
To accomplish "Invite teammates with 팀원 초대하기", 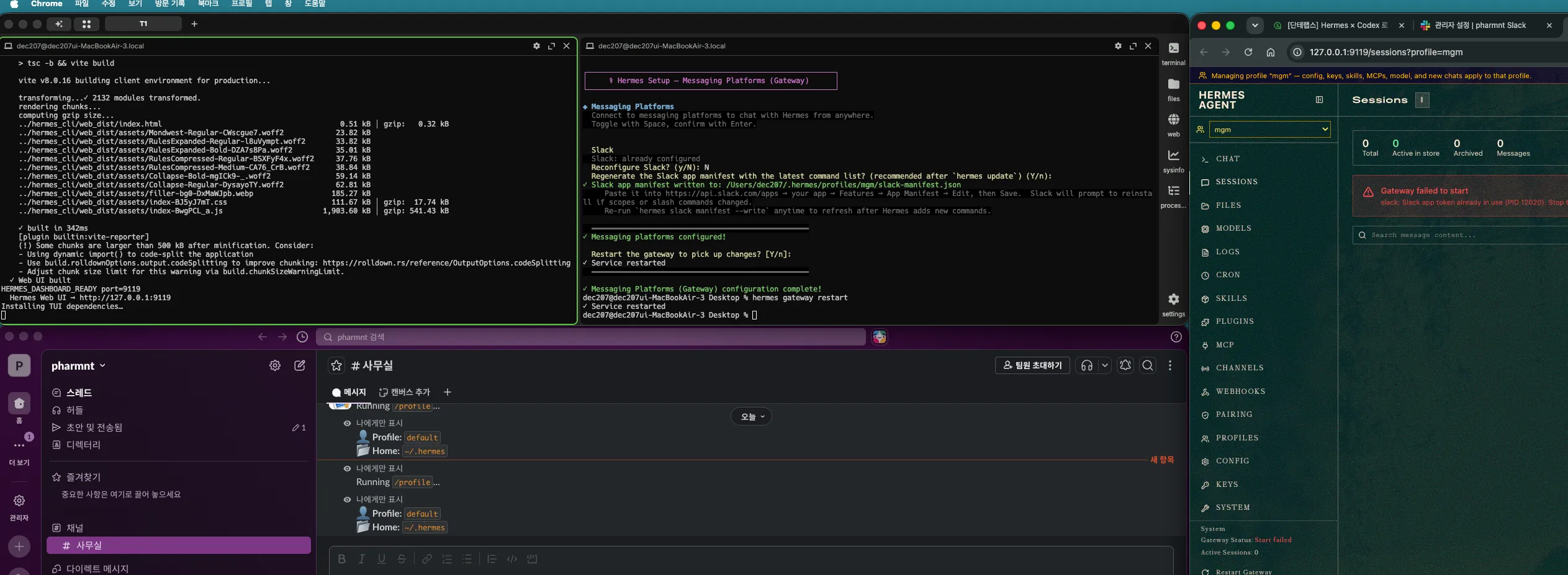I will (x=1032, y=365).
